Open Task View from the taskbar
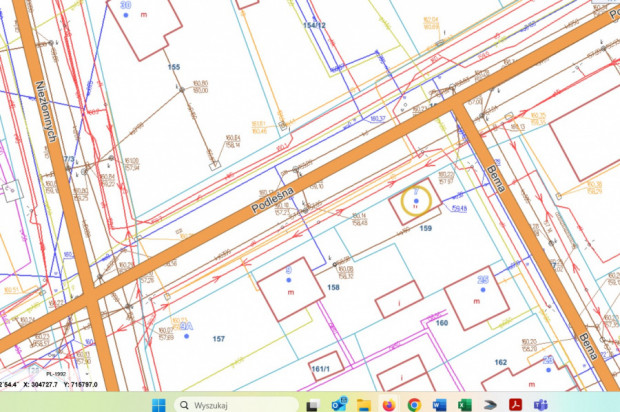 click(x=313, y=405)
